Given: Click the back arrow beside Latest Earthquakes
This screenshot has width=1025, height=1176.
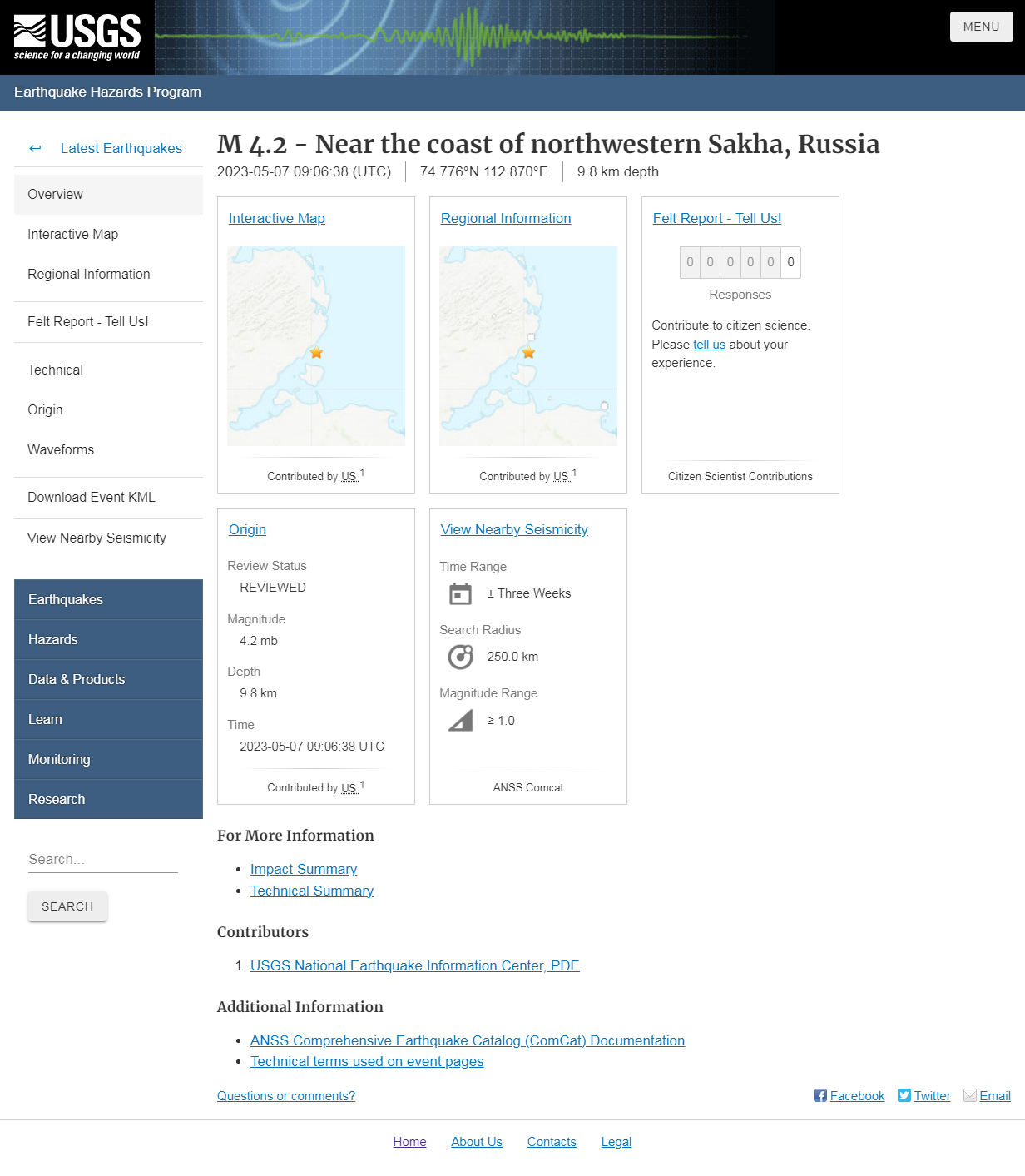Looking at the screenshot, I should point(35,148).
